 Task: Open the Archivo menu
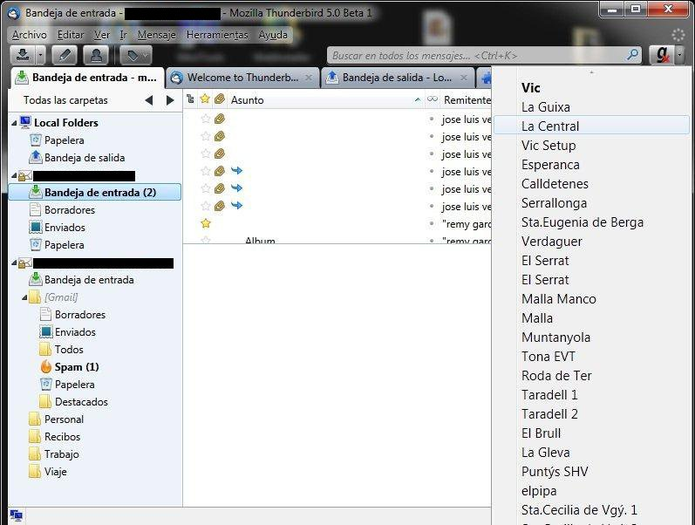point(30,35)
